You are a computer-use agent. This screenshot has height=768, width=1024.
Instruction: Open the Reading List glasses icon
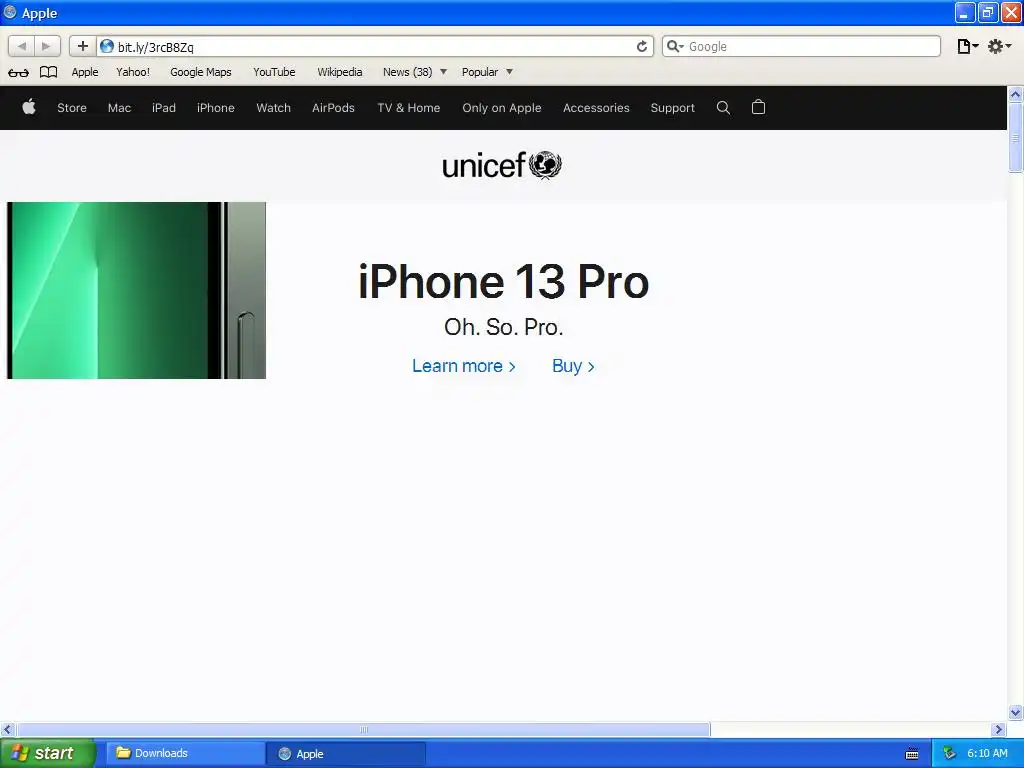click(x=18, y=72)
